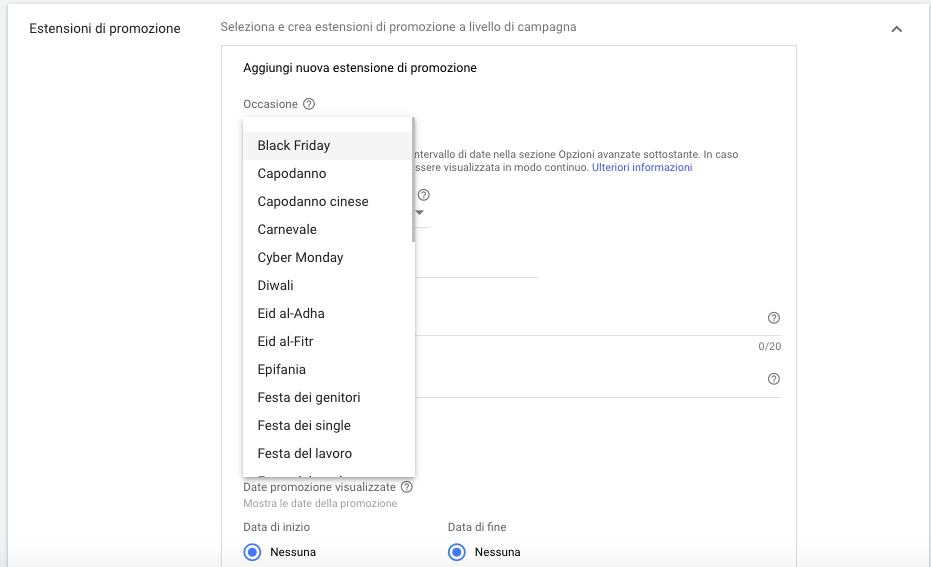This screenshot has width=931, height=567.
Task: Click help icon below the 0/20 counter
Action: click(773, 379)
